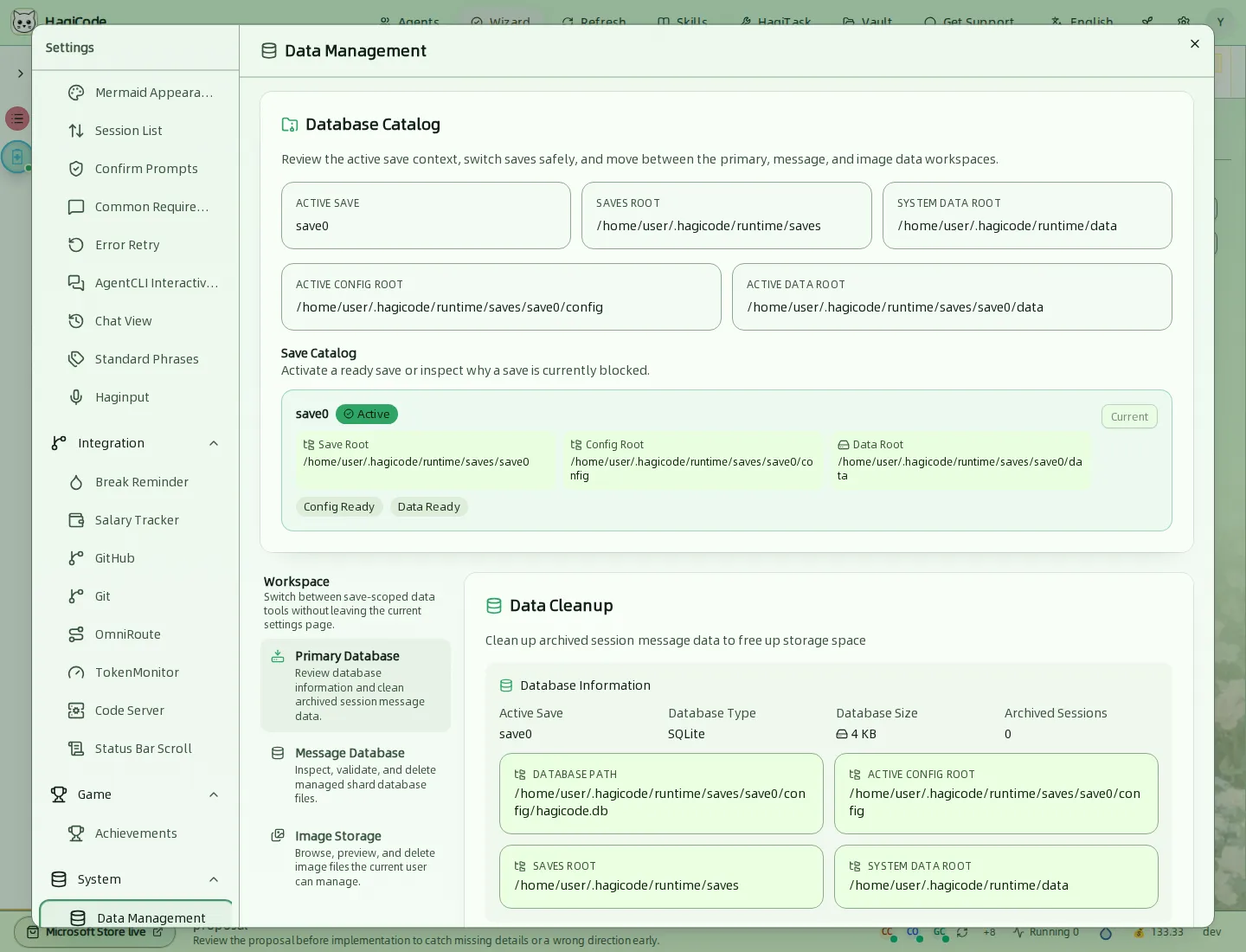Collapse the Game section
This screenshot has height=952, width=1246.
214,794
